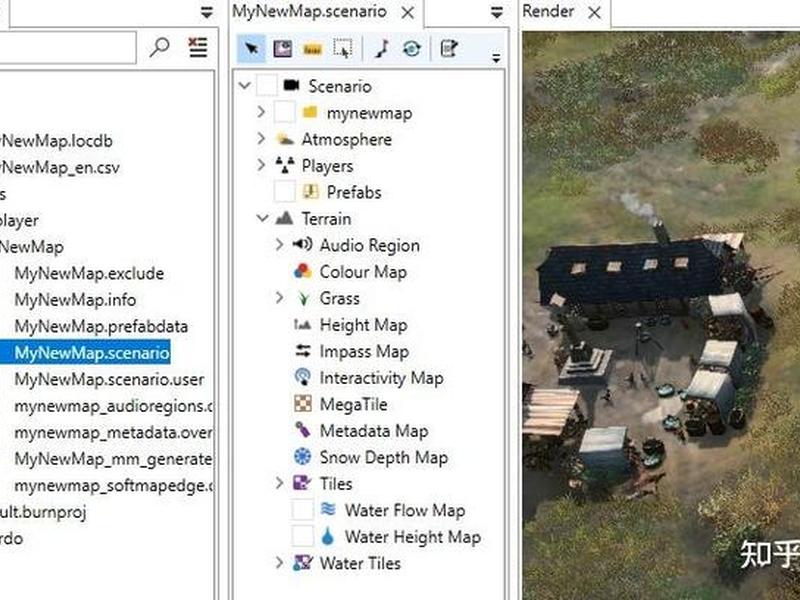The width and height of the screenshot is (800, 600).
Task: Click the Metadata Map icon
Action: (x=303, y=430)
